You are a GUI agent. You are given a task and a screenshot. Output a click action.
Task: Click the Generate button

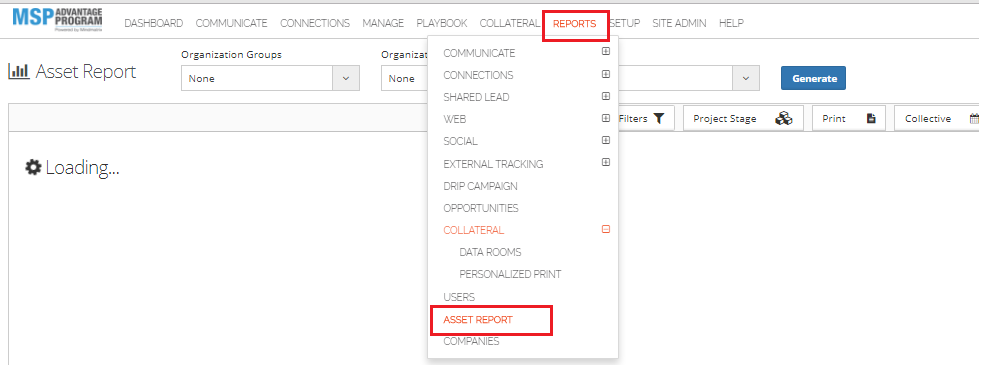813,78
